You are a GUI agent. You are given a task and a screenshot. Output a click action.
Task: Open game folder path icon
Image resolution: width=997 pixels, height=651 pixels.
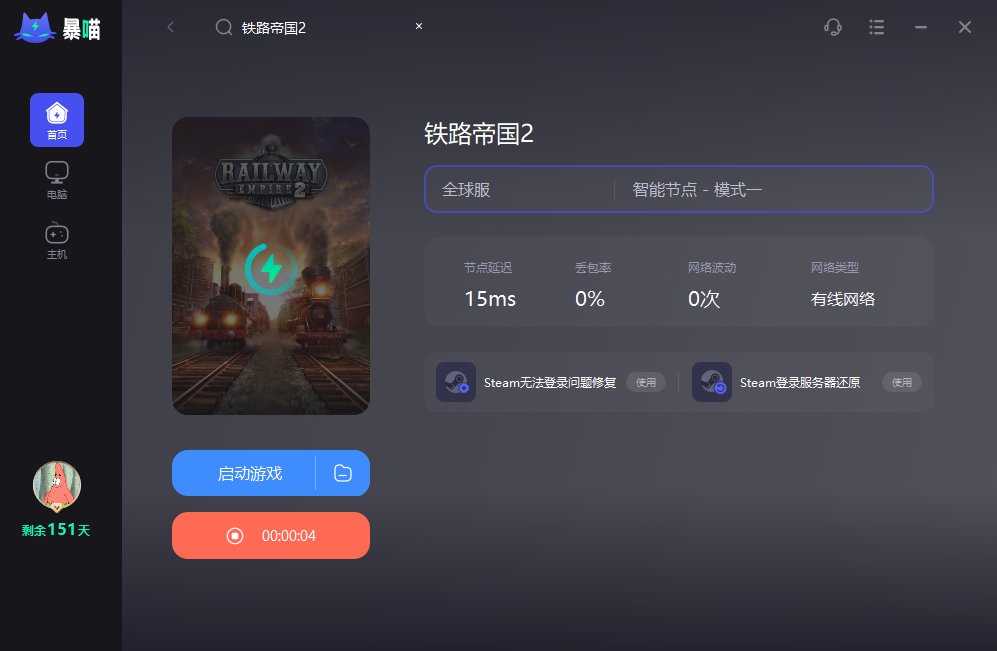(x=343, y=473)
